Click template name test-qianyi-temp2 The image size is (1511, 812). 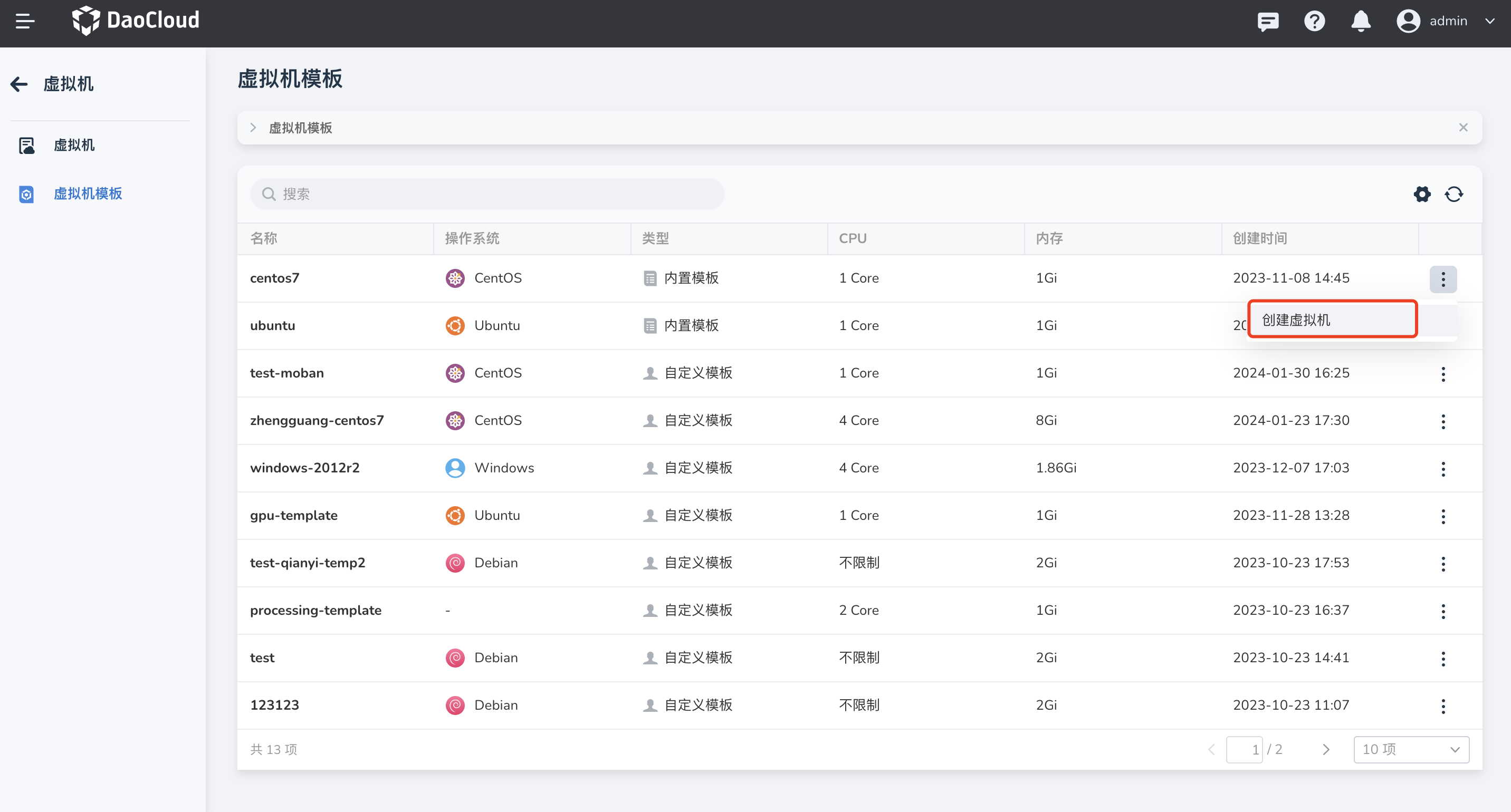click(x=308, y=564)
